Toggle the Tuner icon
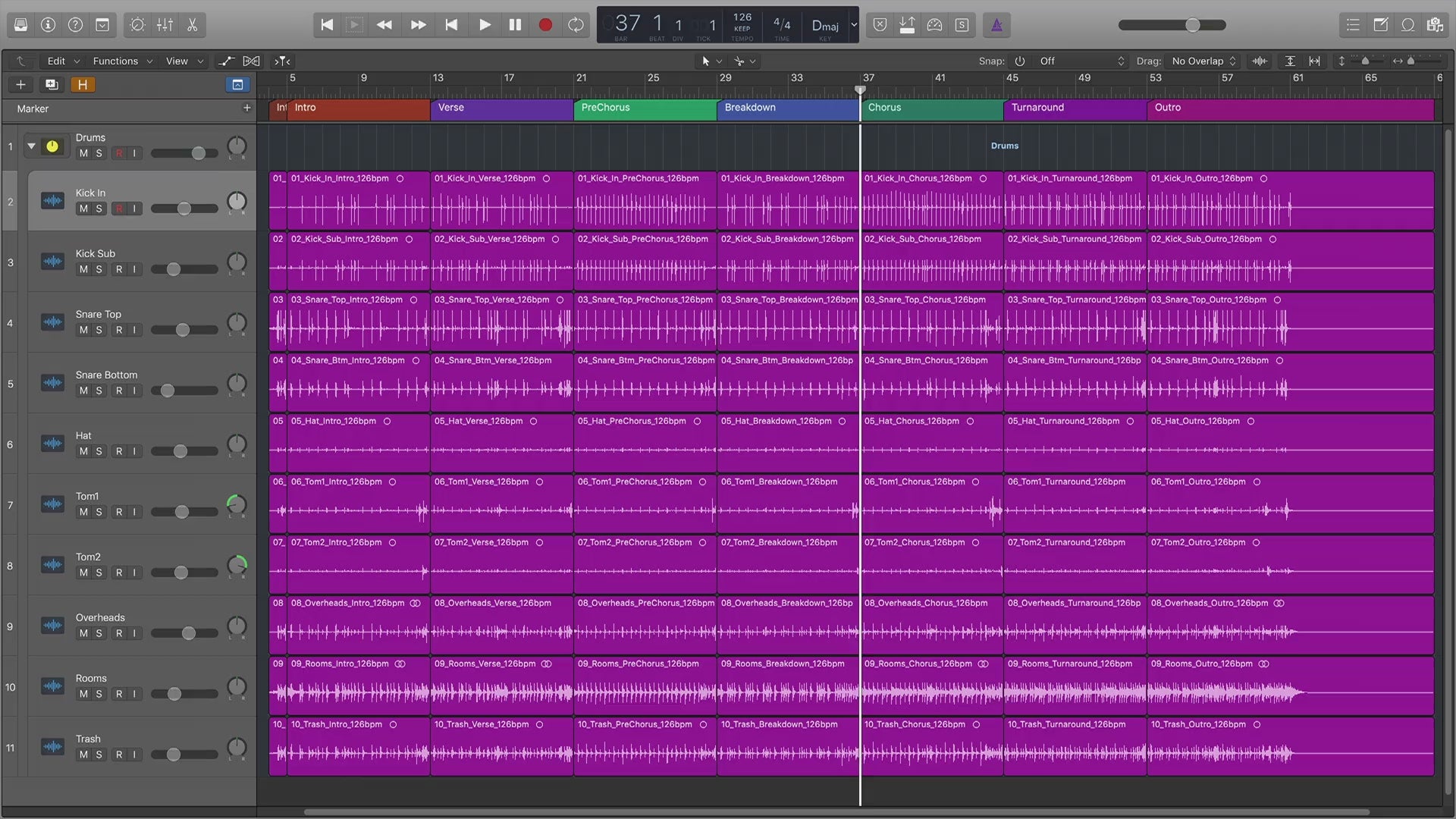This screenshot has height=819, width=1456. click(x=934, y=25)
